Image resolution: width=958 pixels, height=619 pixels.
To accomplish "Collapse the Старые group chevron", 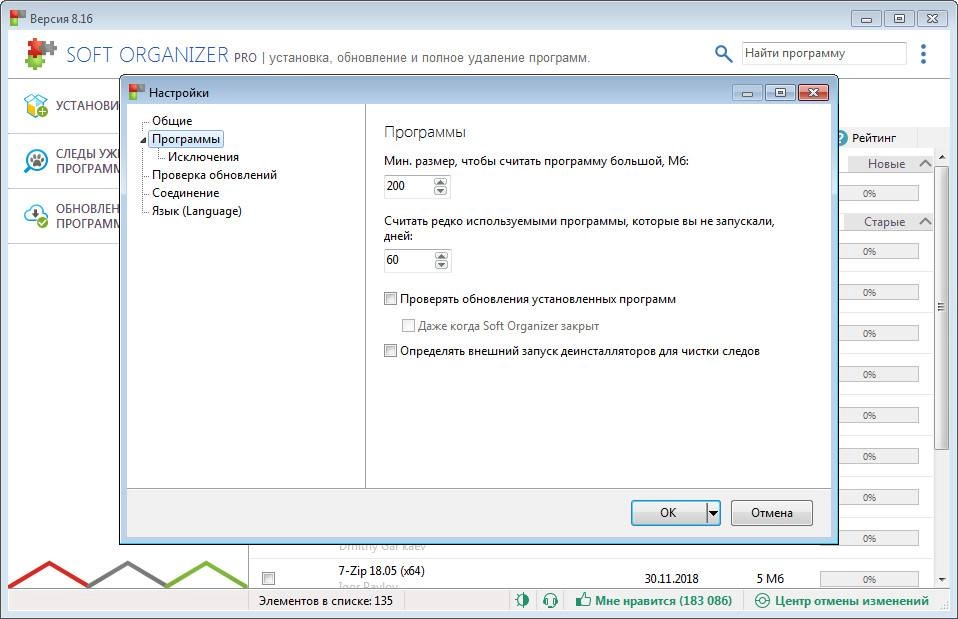I will tap(925, 221).
